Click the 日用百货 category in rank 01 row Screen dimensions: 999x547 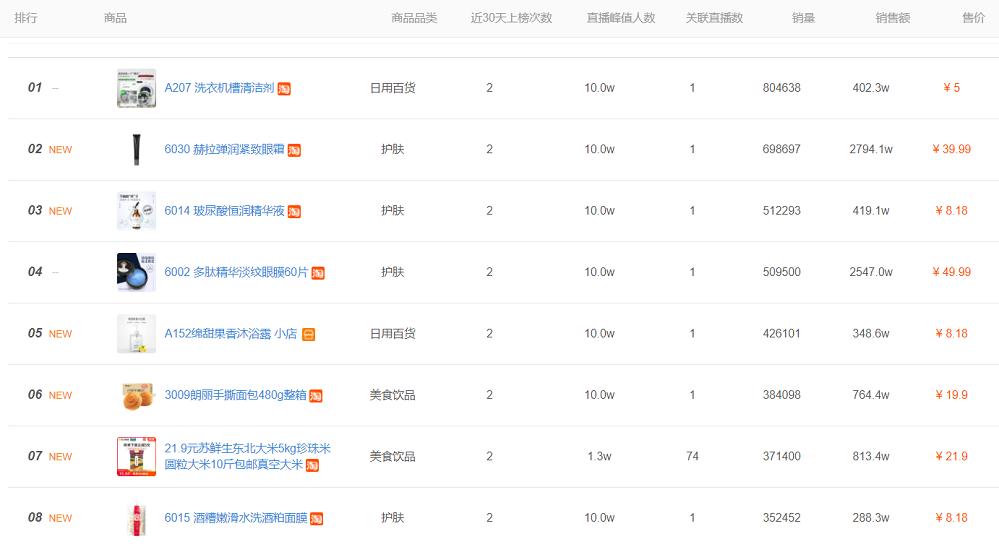tap(392, 88)
